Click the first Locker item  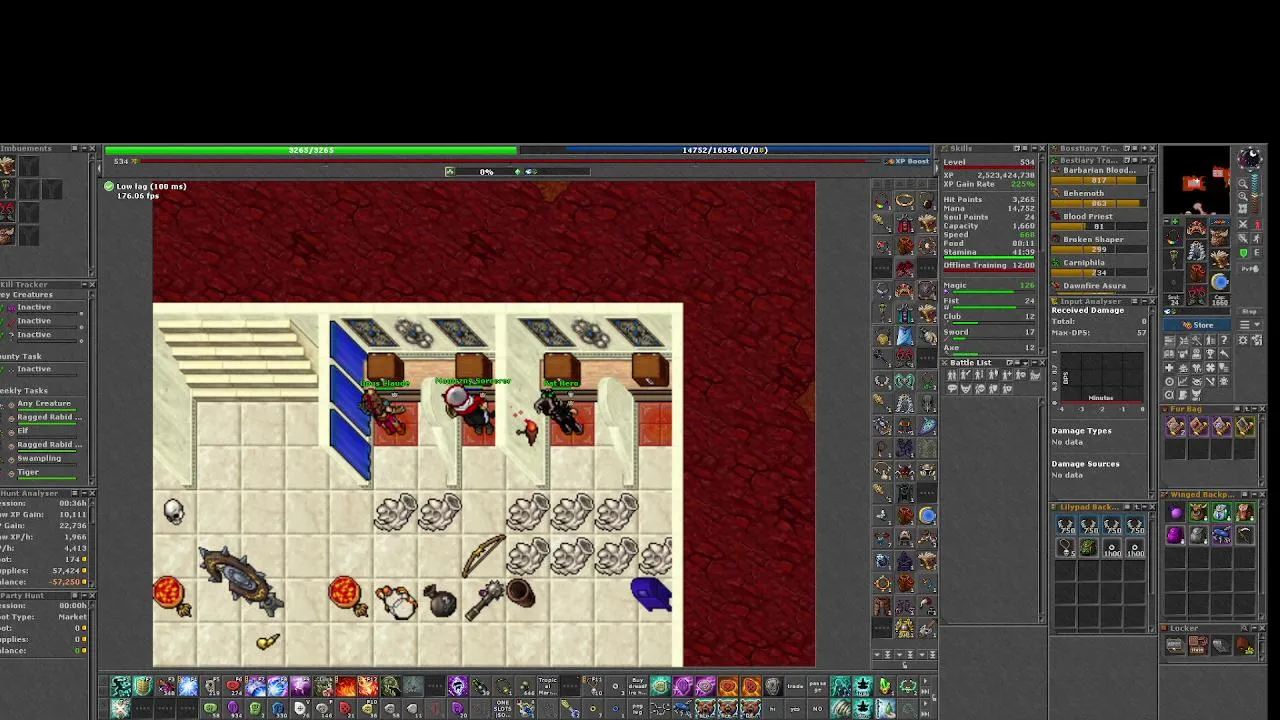[x=1175, y=646]
